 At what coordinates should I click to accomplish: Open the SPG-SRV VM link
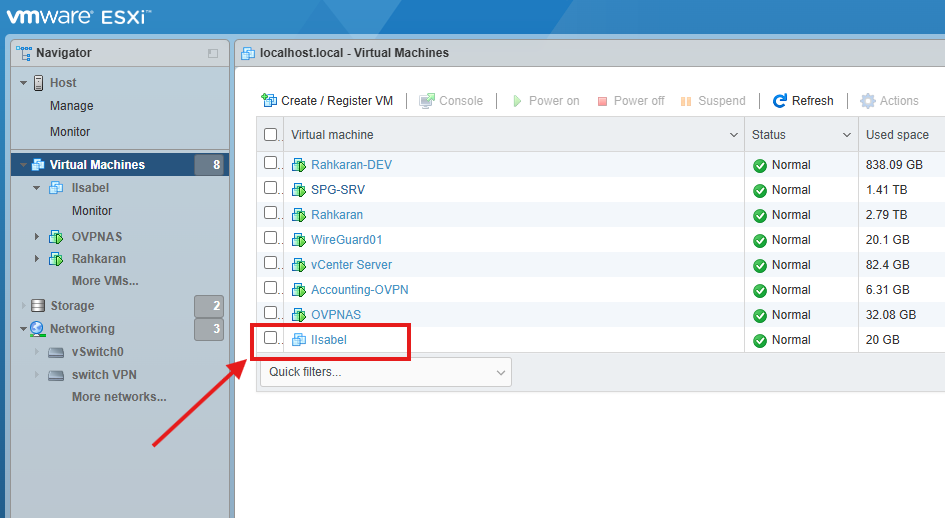(338, 190)
